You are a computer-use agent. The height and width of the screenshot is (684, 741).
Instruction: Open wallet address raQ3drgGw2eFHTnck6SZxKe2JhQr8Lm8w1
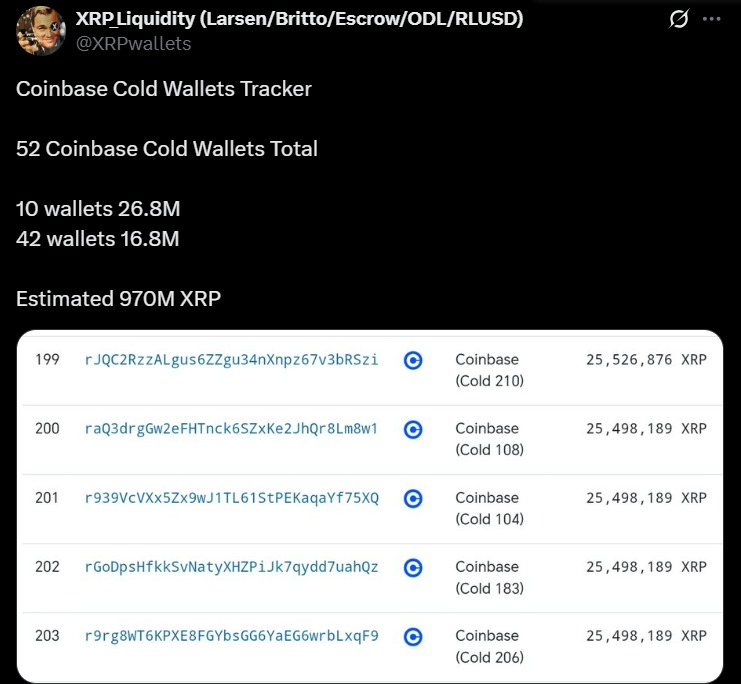[x=232, y=429]
